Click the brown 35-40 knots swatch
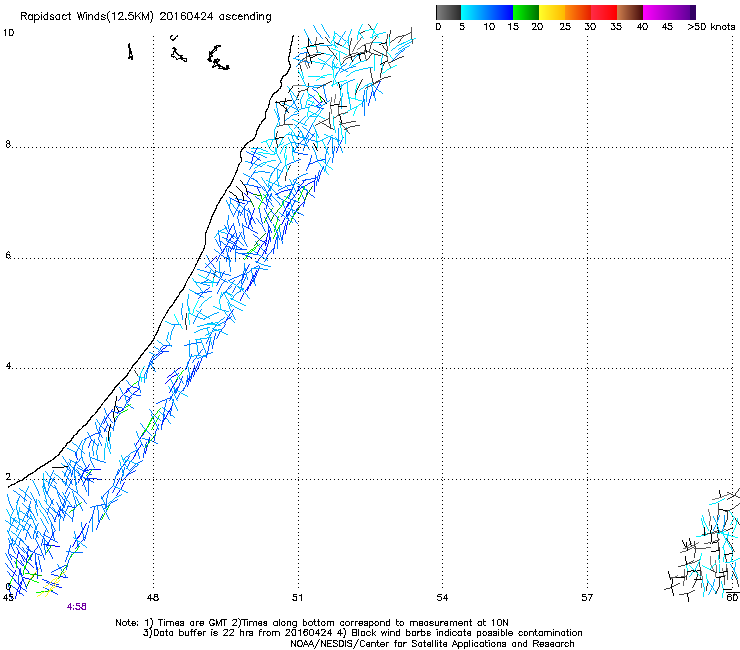This screenshot has width=740, height=650. pos(630,12)
